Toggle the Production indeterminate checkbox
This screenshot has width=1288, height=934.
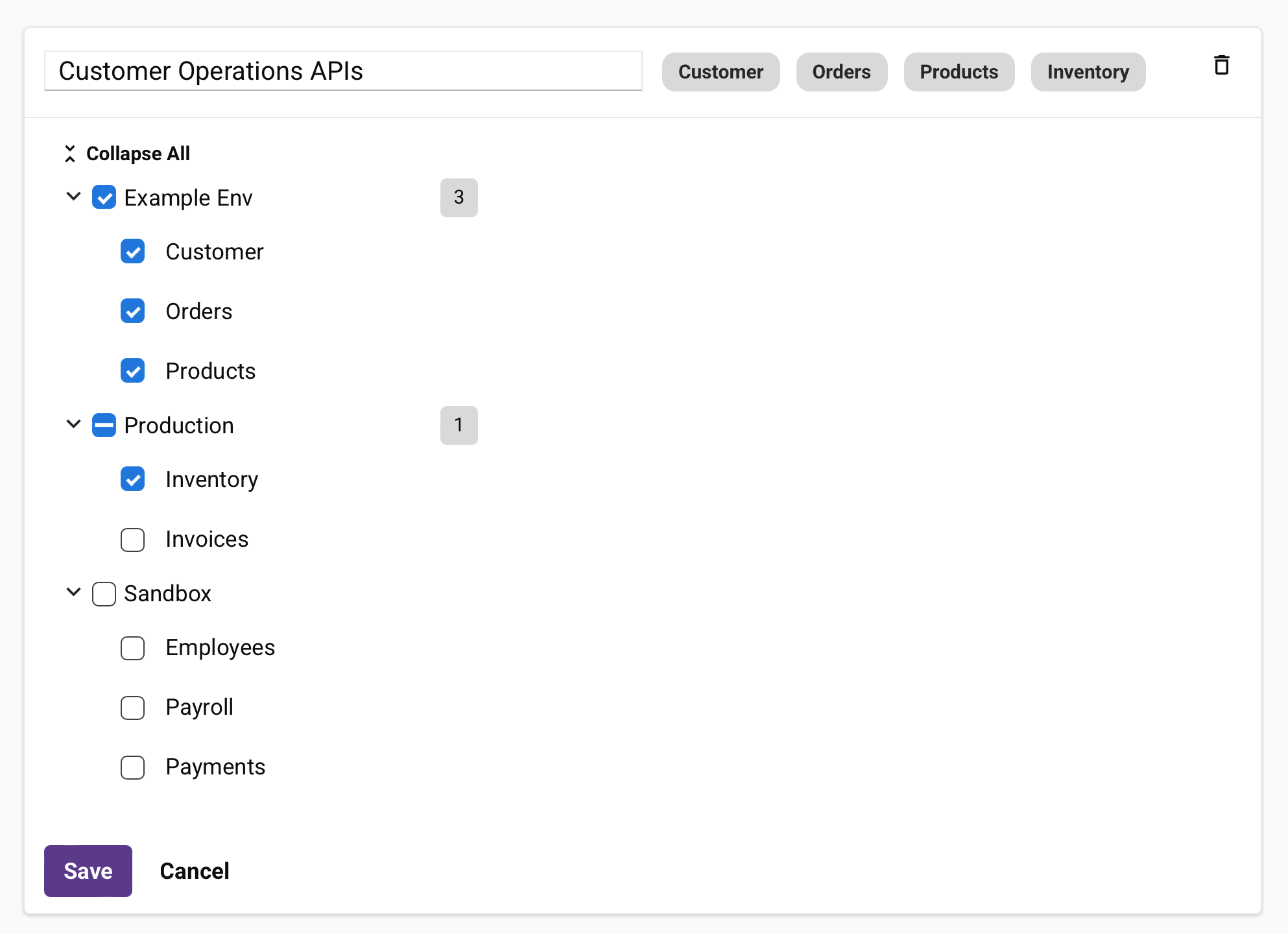(104, 425)
